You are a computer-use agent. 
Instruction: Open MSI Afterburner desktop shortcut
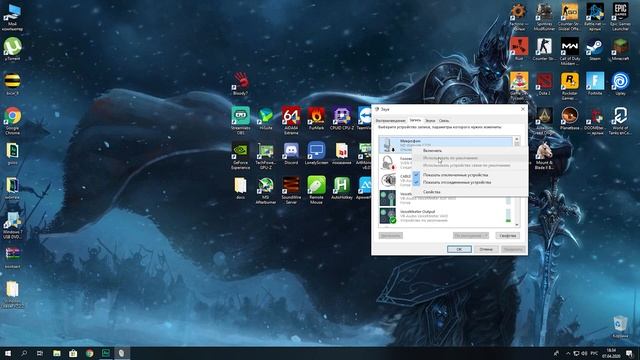click(266, 190)
